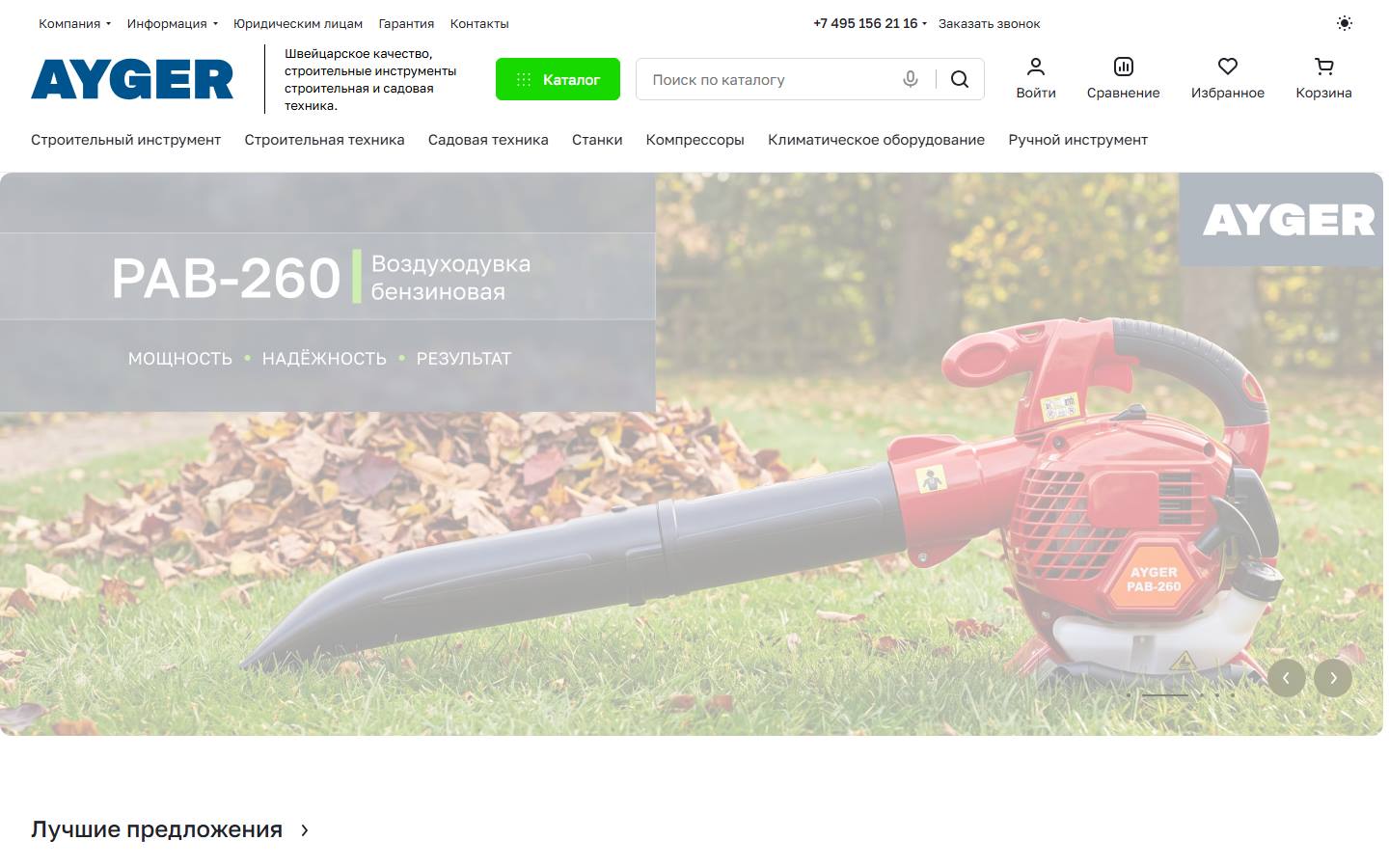Open the Войти user account icon
The height and width of the screenshot is (868, 1389).
tap(1036, 67)
